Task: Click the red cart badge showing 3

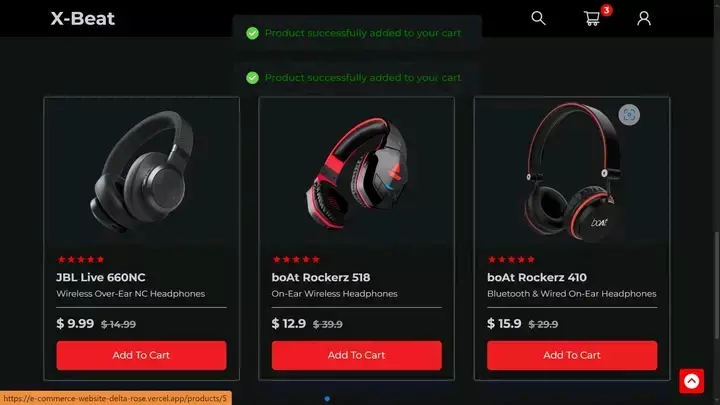Action: [607, 10]
